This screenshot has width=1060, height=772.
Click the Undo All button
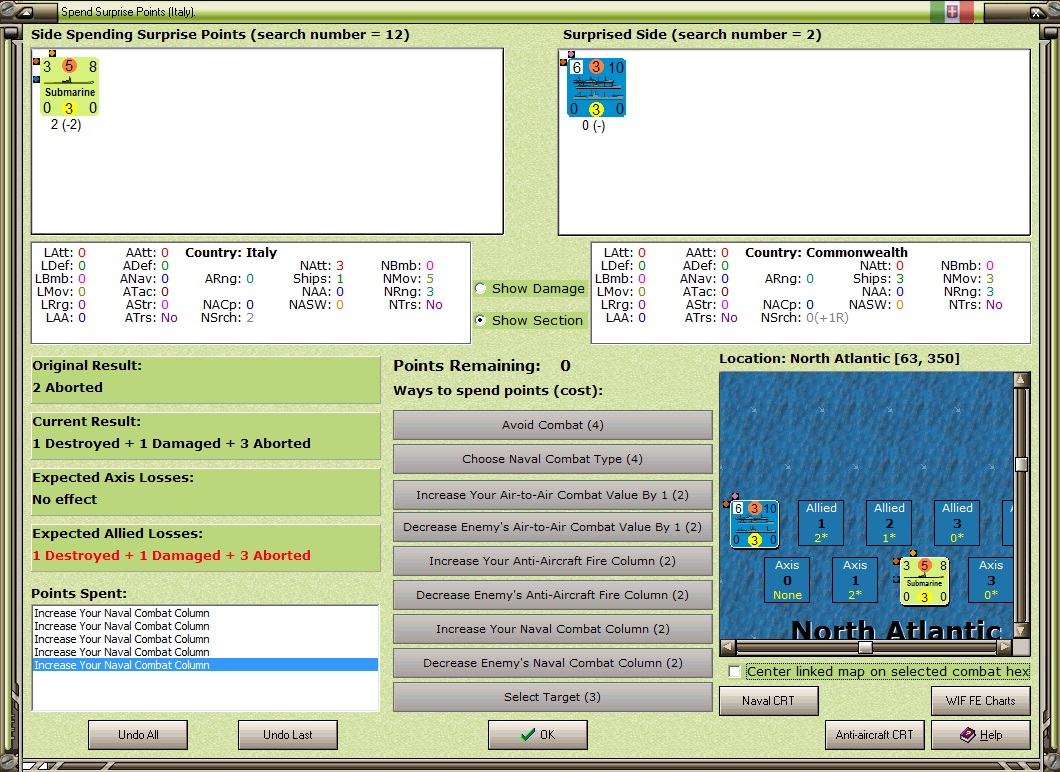(x=138, y=735)
